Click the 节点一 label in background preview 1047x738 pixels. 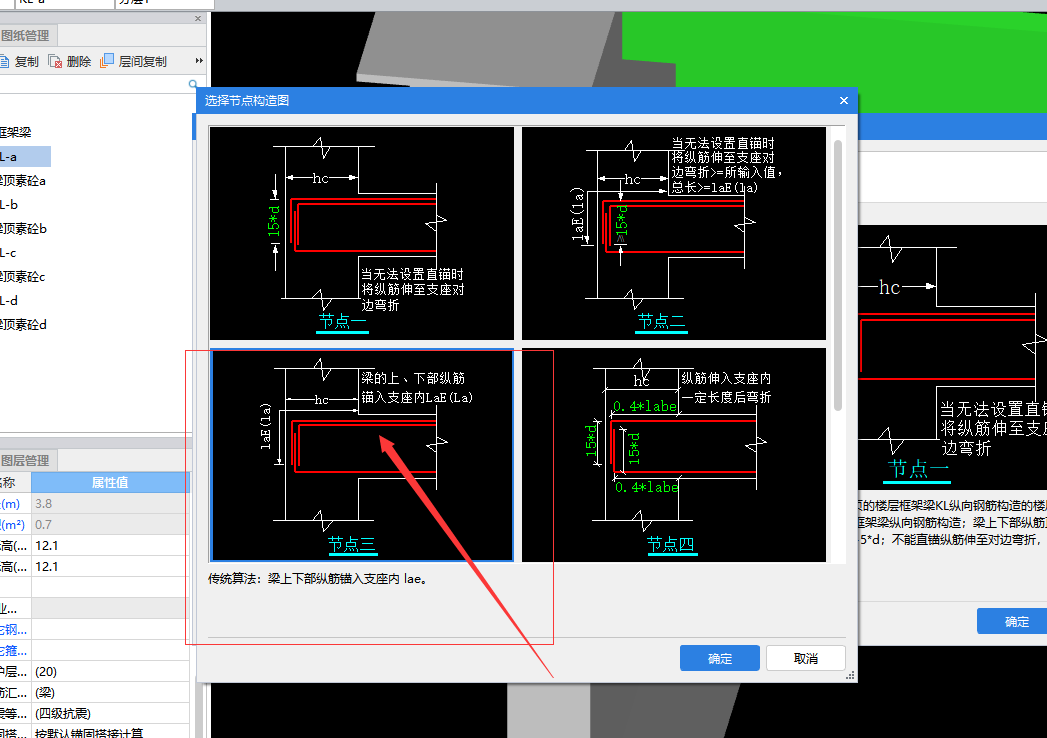tap(918, 469)
